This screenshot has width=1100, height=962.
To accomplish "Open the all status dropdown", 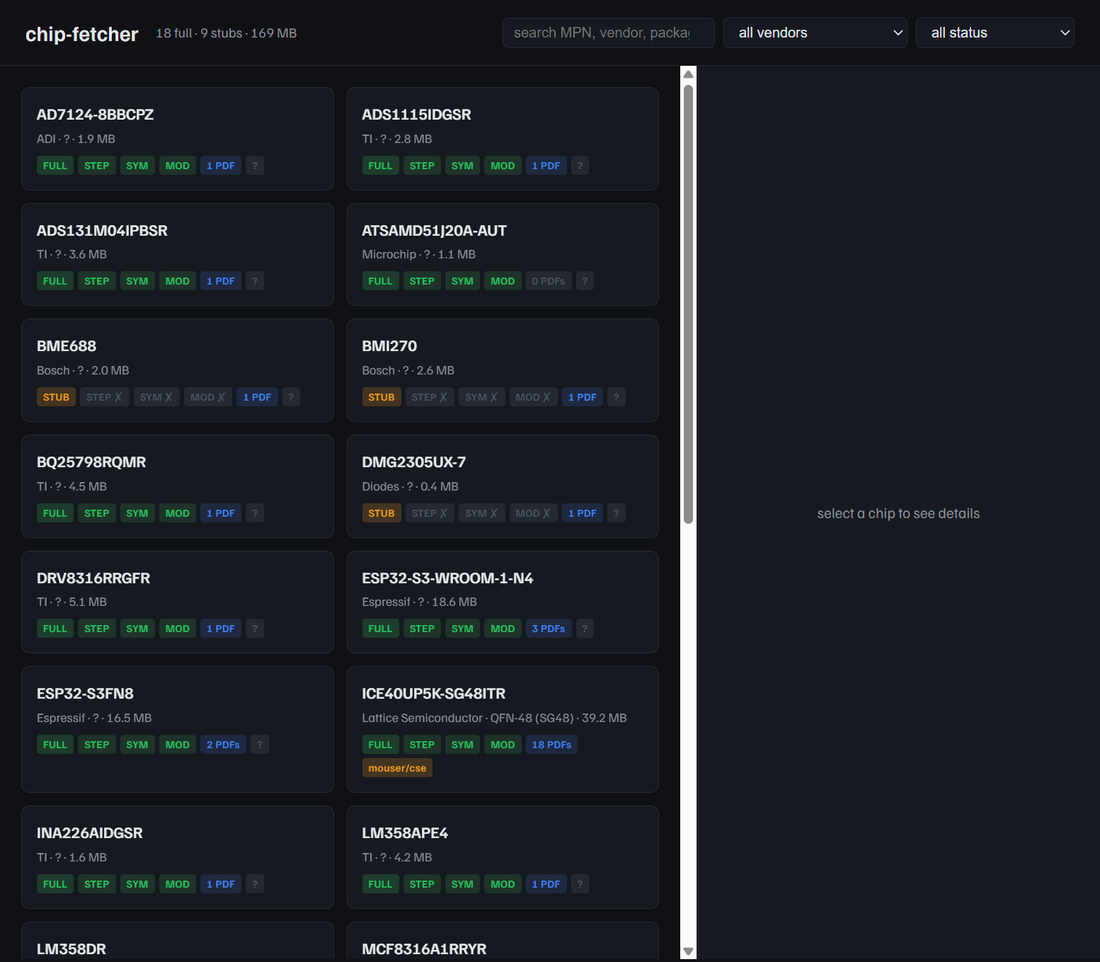I will (995, 33).
